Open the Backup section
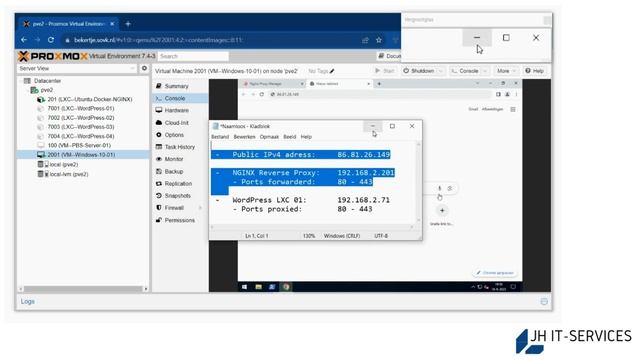Screen dimensions: 640x360 tap(173, 171)
